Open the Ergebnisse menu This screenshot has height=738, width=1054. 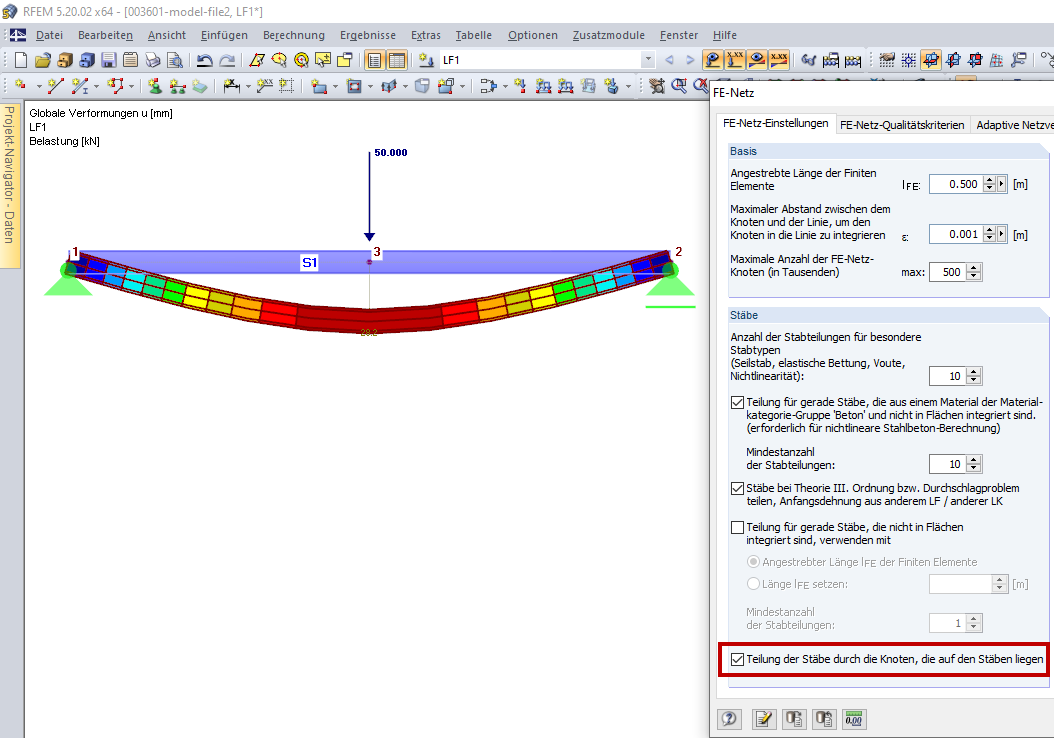[368, 35]
